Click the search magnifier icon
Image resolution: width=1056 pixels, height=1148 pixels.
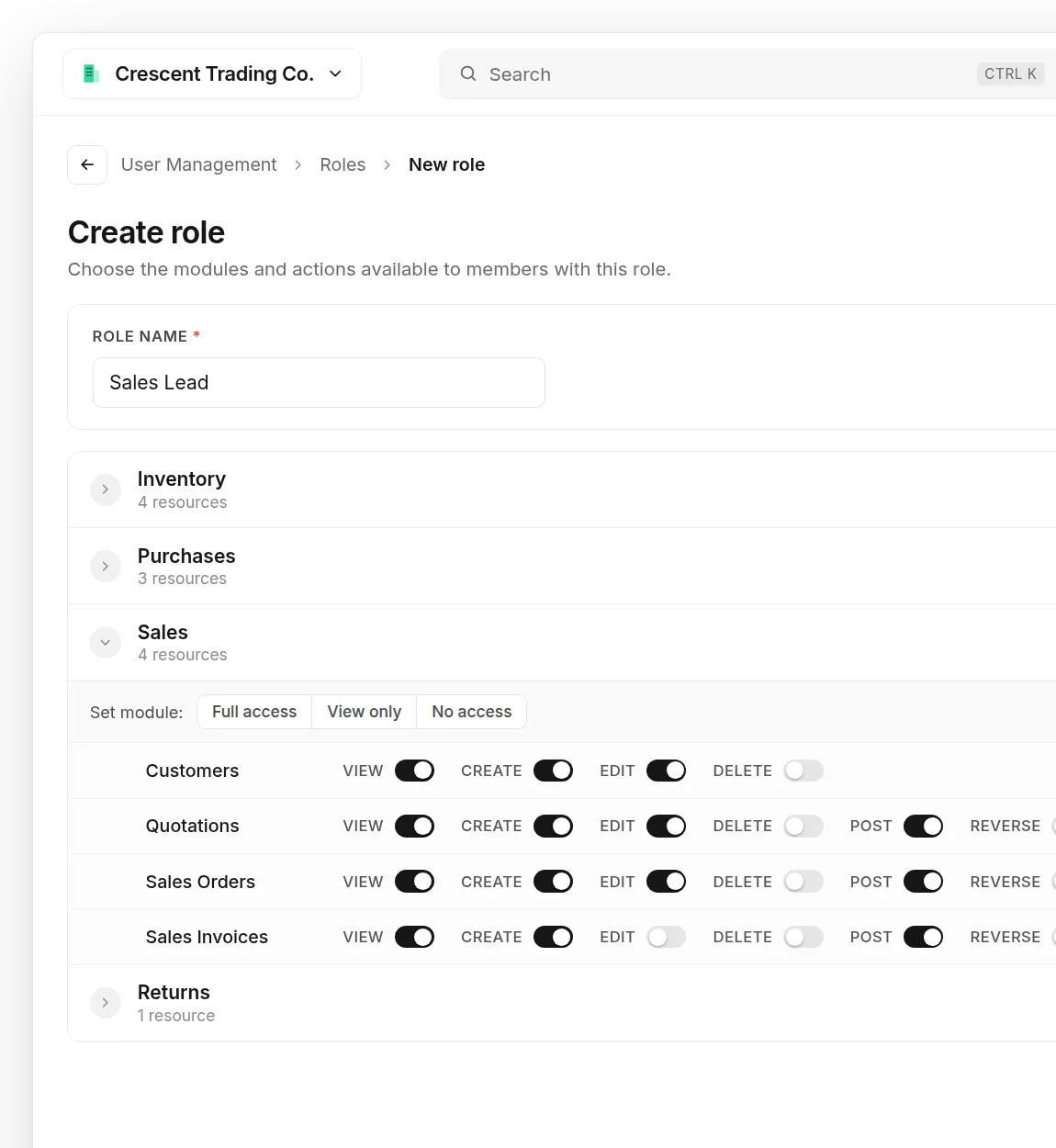coord(468,73)
